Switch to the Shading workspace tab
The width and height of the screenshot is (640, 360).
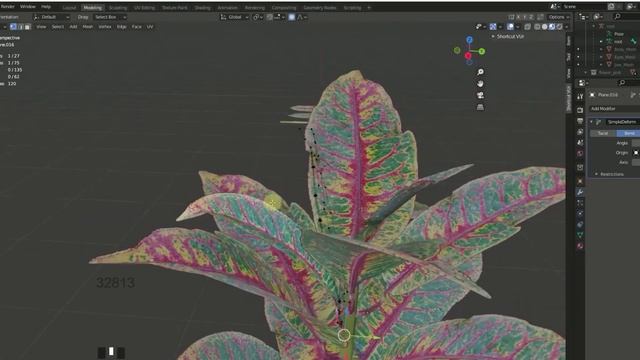[202, 7]
